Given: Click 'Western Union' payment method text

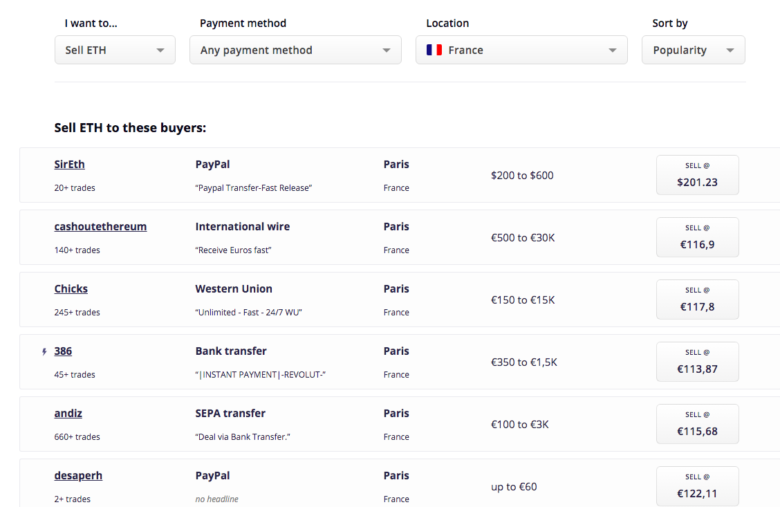Looking at the screenshot, I should pyautogui.click(x=234, y=289).
